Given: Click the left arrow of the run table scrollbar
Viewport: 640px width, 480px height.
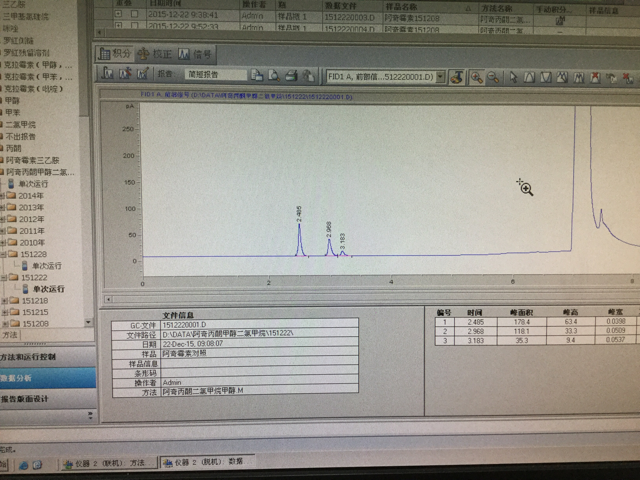Looking at the screenshot, I should pos(99,32).
